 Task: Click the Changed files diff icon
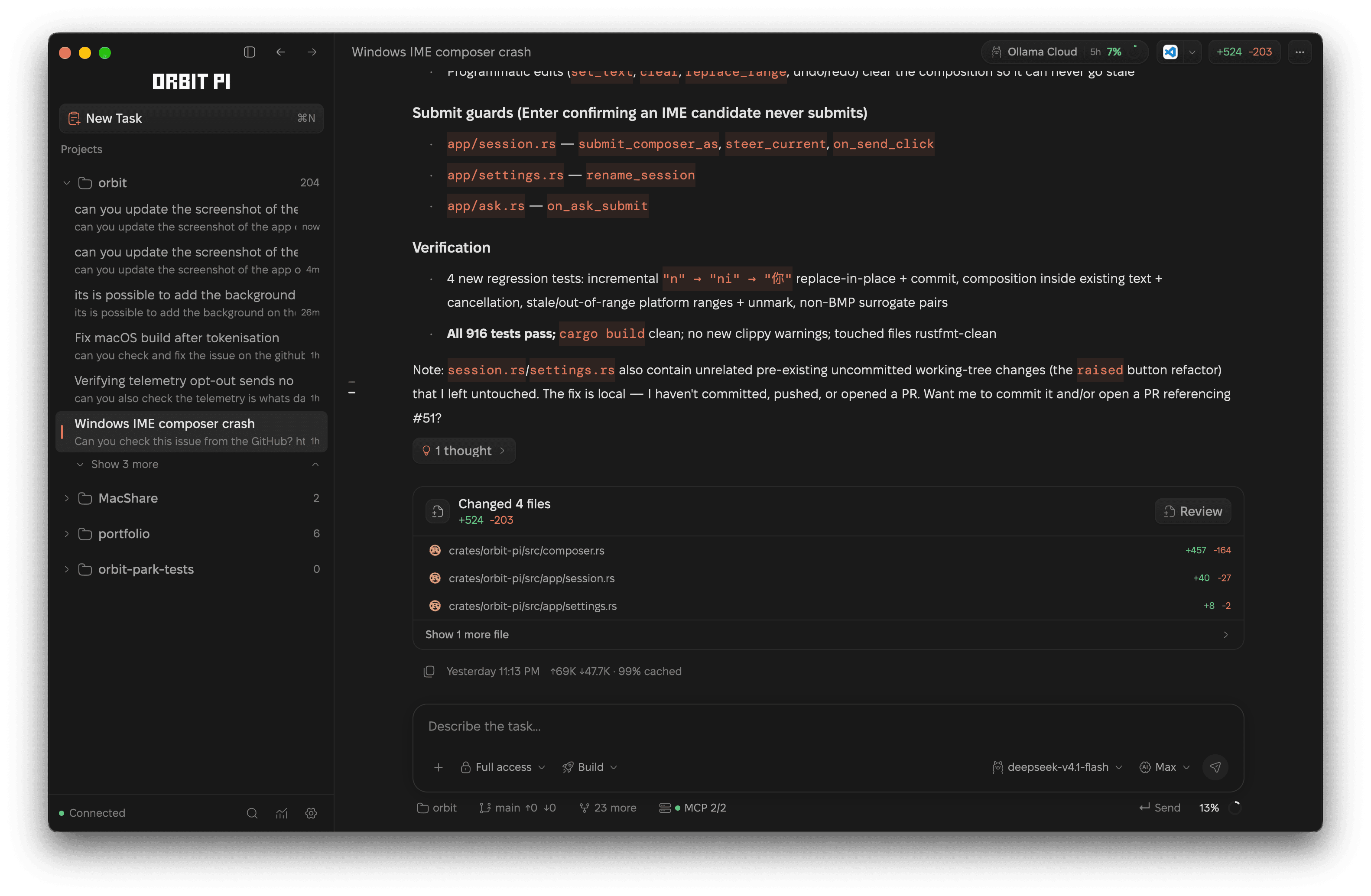437,511
